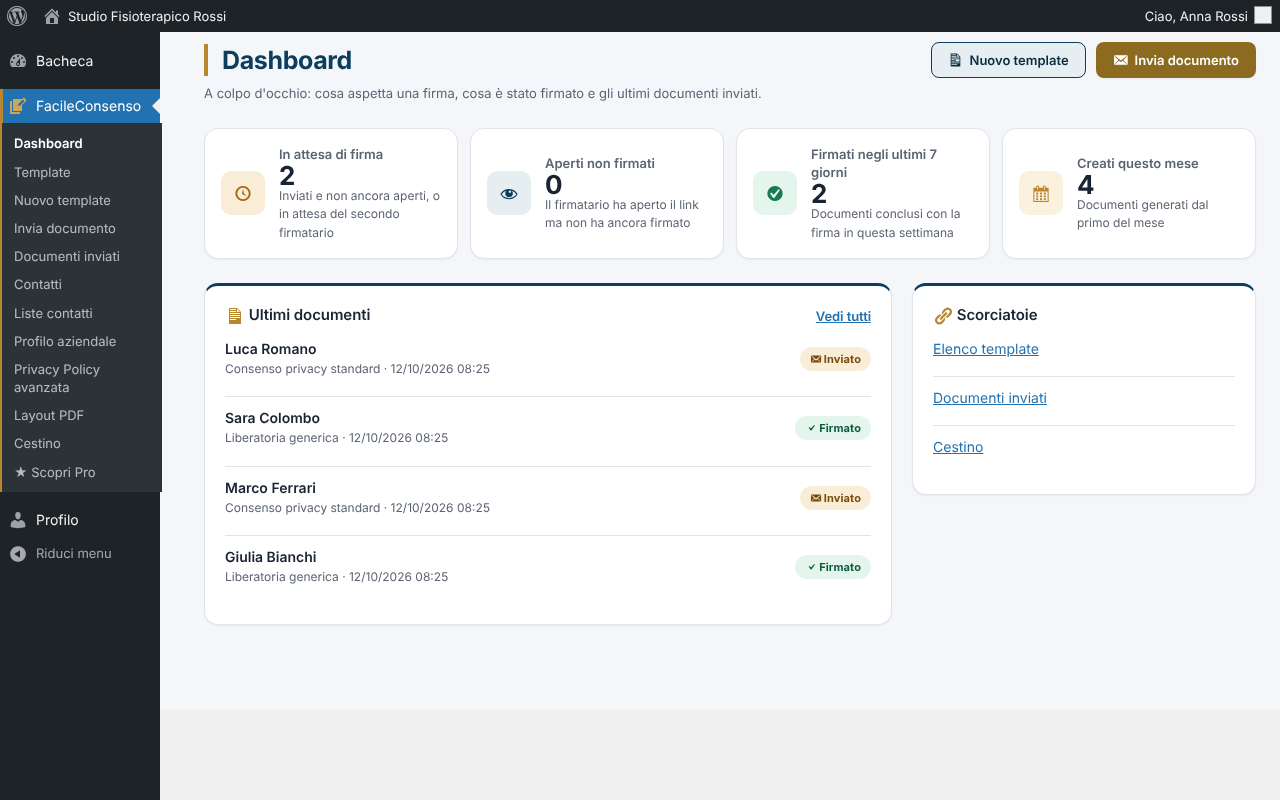Click the home icon beside Studio Fisioterapico Rossi

(x=52, y=16)
